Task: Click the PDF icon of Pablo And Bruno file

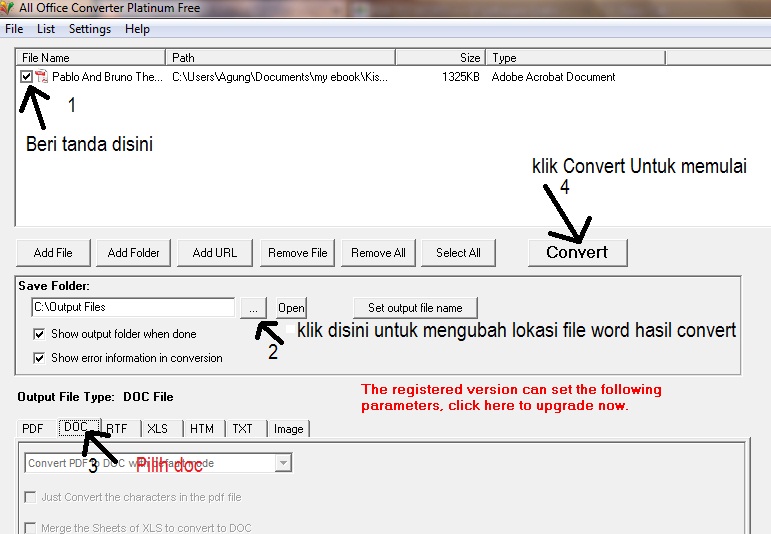Action: click(41, 77)
